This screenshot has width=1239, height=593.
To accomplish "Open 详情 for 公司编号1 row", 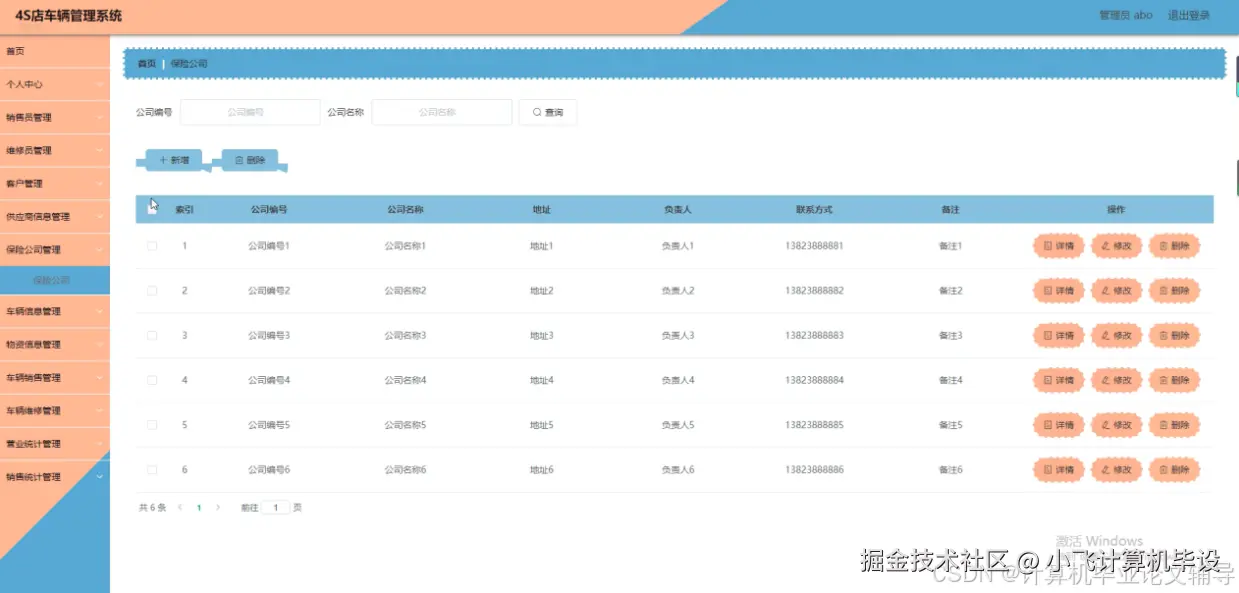I will (1057, 245).
